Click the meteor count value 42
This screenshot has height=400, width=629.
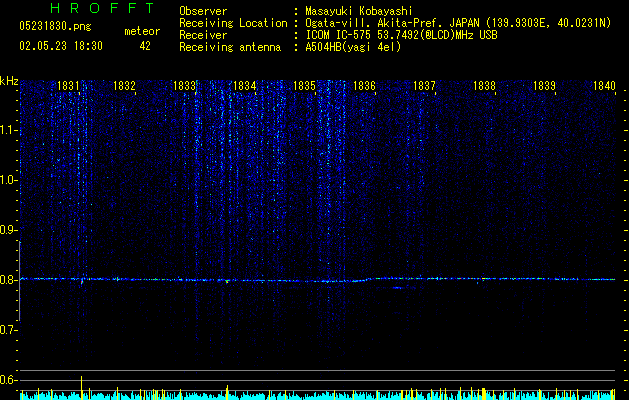(145, 46)
